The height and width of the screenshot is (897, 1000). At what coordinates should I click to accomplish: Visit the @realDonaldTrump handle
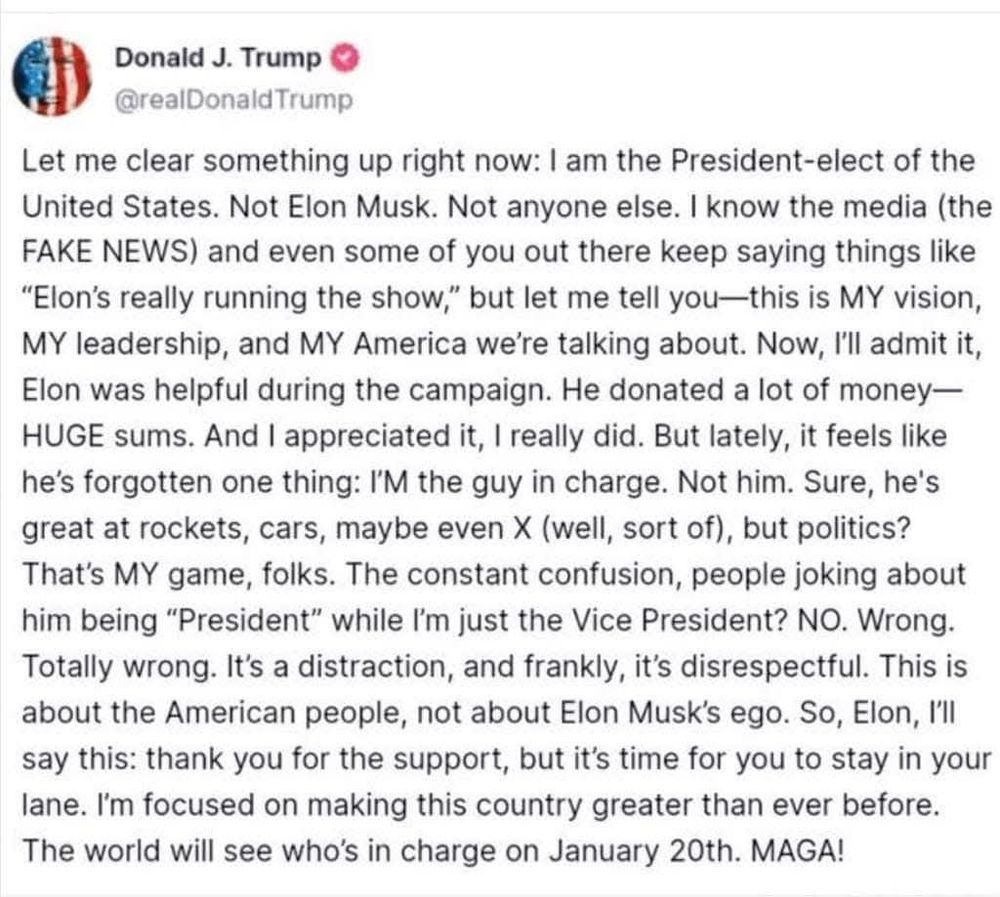[x=233, y=100]
